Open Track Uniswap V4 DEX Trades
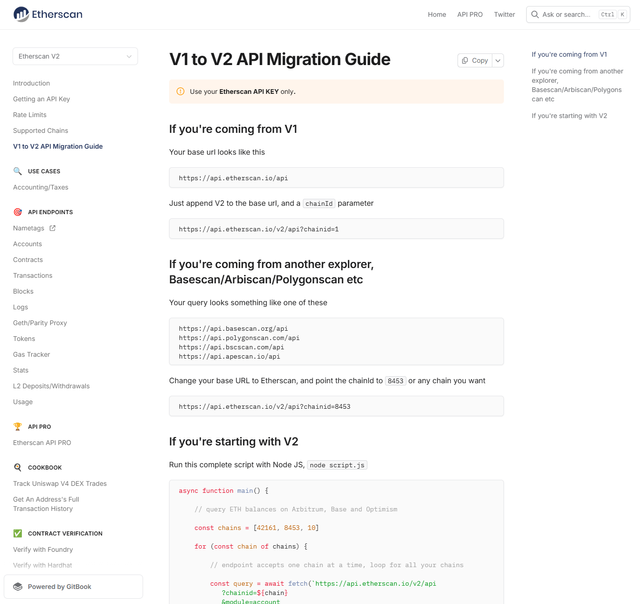The width and height of the screenshot is (640, 604). click(60, 484)
